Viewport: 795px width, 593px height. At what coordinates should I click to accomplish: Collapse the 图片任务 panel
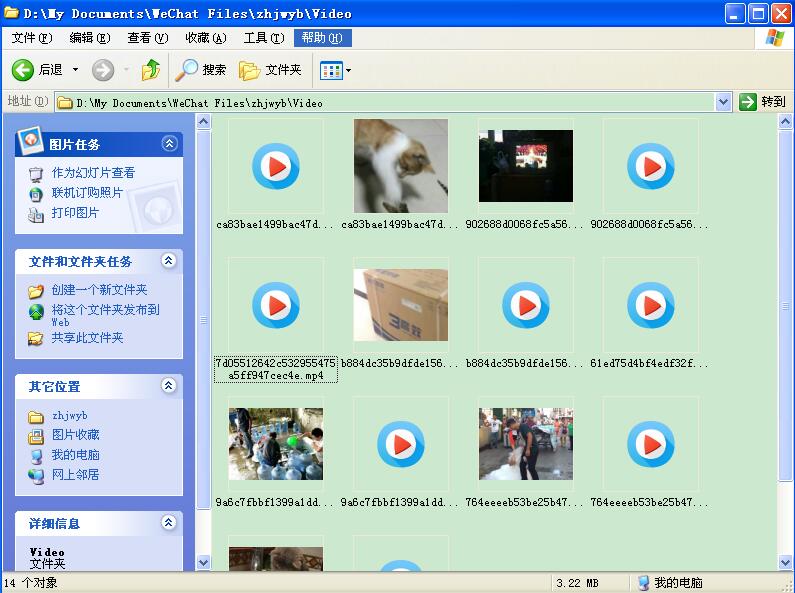(169, 144)
